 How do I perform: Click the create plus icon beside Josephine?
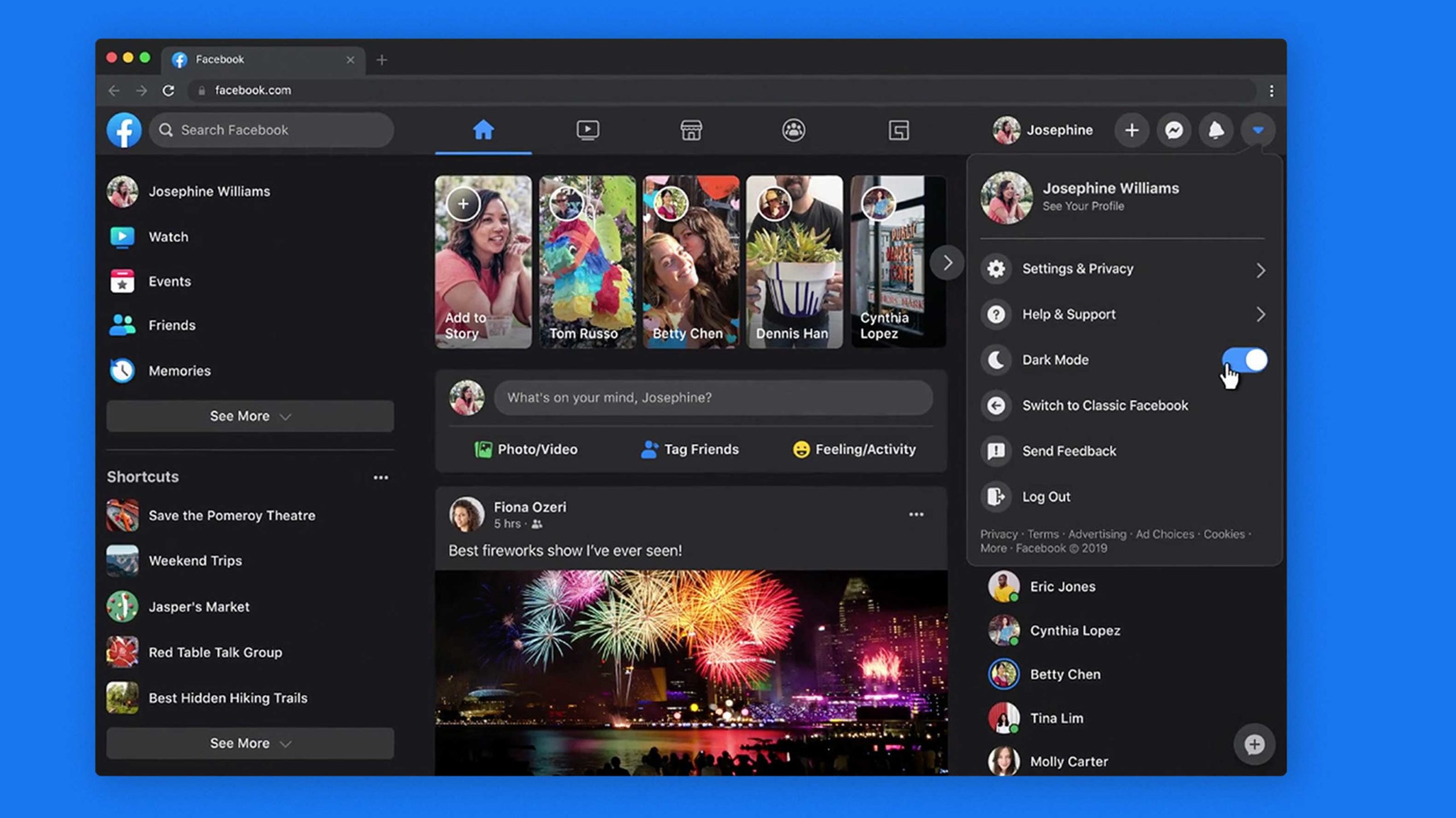[x=1132, y=130]
